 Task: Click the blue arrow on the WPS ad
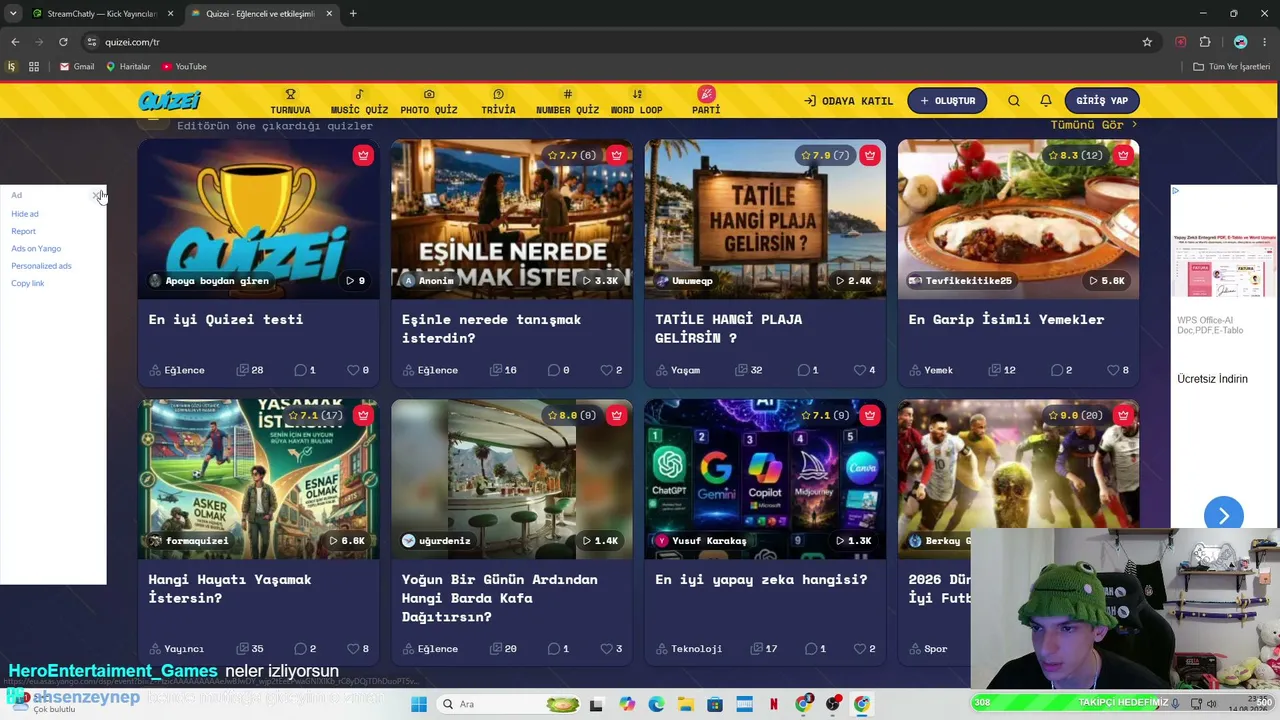tap(1223, 516)
